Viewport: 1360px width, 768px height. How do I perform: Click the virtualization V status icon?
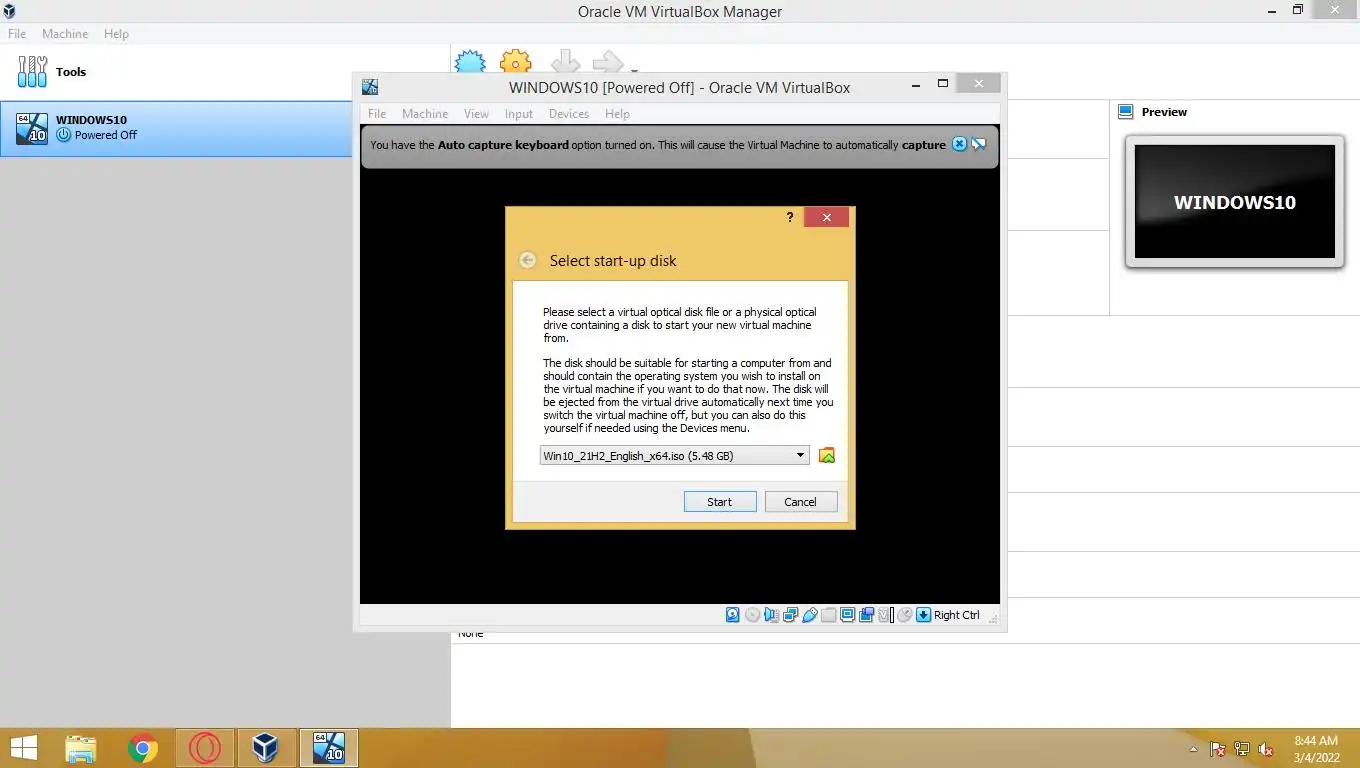[x=885, y=615]
